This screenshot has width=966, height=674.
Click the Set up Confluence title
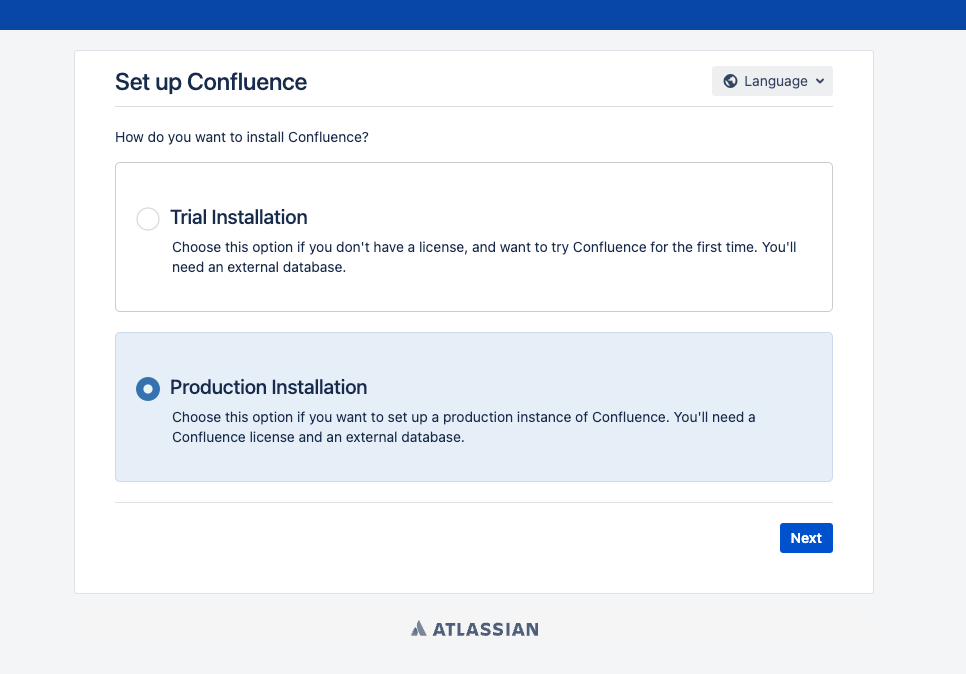click(211, 82)
